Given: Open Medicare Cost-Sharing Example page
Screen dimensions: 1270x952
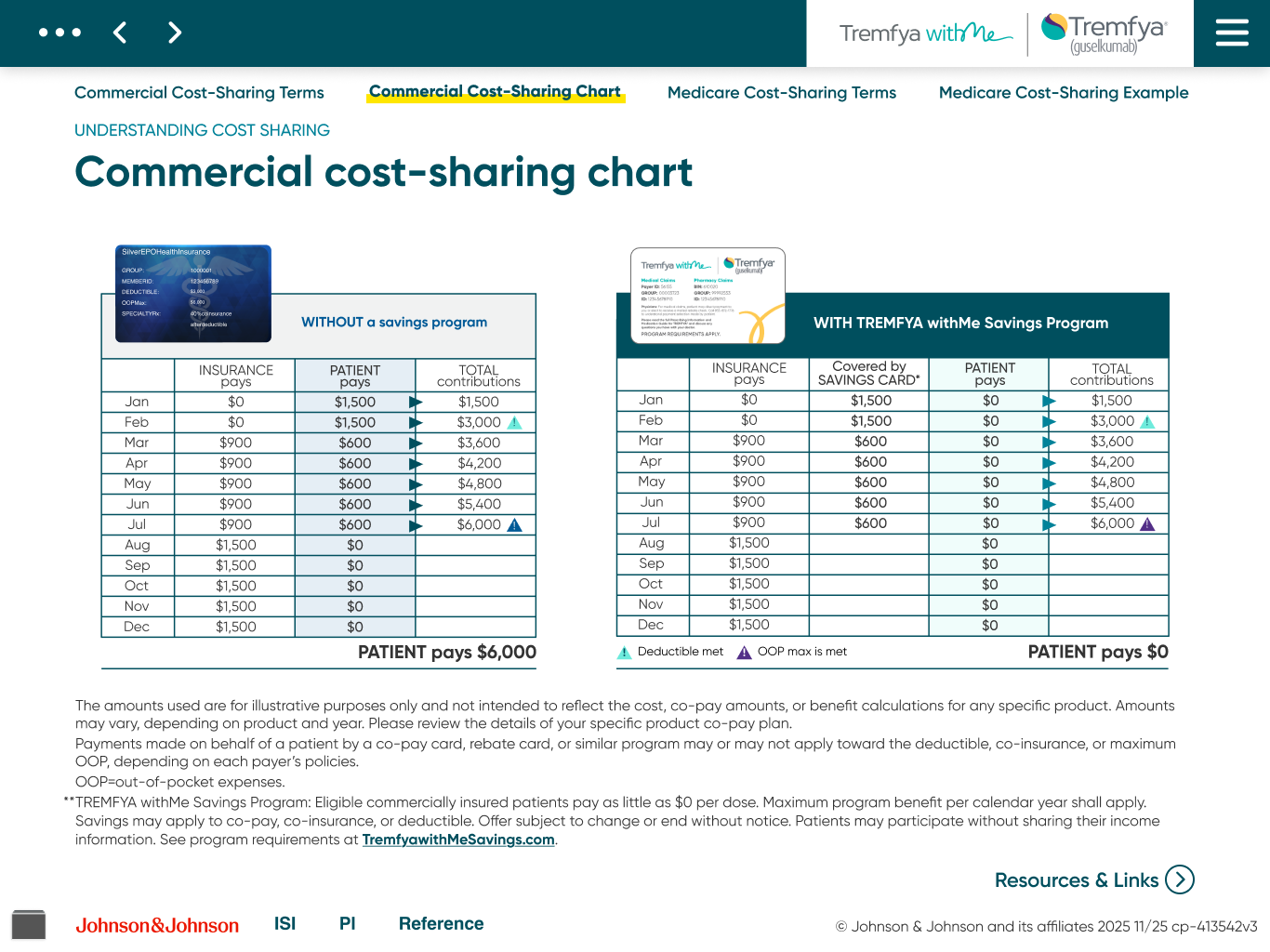Looking at the screenshot, I should (x=1063, y=92).
